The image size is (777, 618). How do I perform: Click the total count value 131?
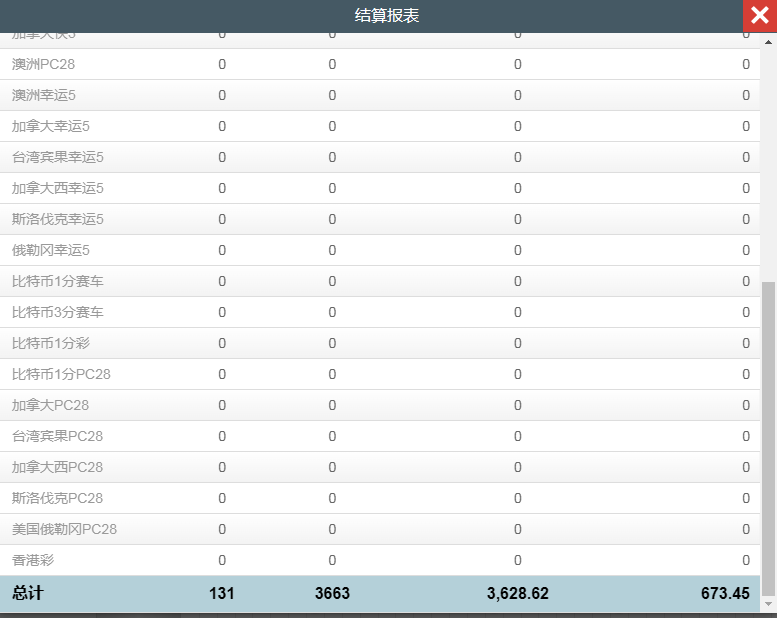222,593
